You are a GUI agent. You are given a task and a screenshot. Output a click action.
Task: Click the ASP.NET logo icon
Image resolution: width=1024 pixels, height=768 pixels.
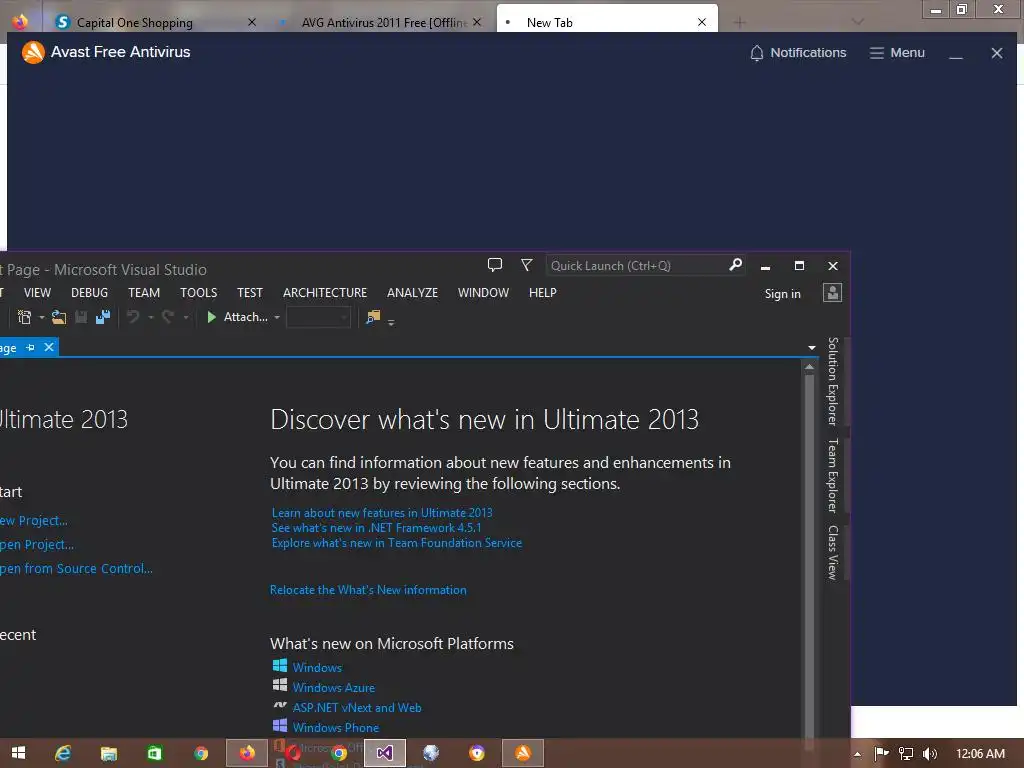pyautogui.click(x=280, y=705)
